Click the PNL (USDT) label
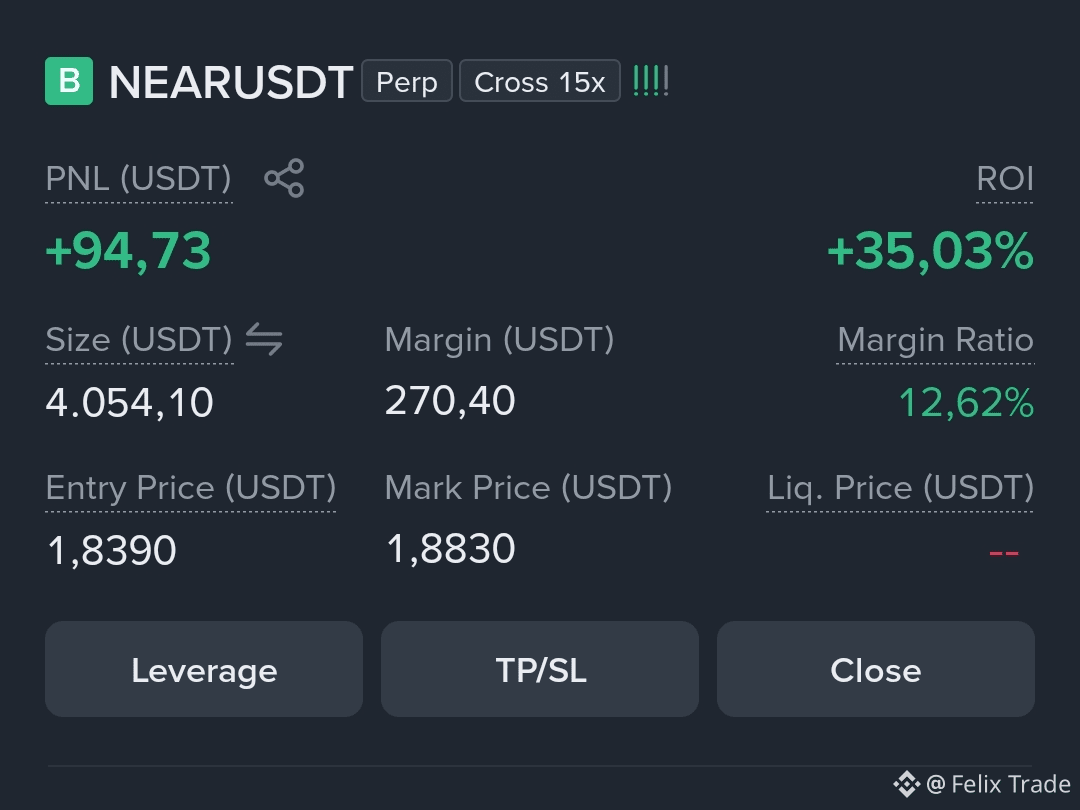This screenshot has width=1080, height=810. click(x=138, y=178)
